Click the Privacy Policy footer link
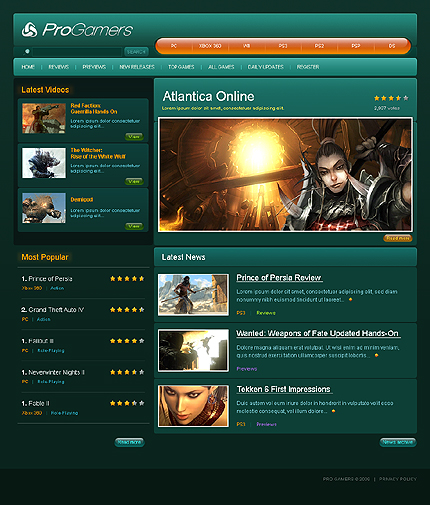Screen dimensions: 430x505 tap(398, 479)
